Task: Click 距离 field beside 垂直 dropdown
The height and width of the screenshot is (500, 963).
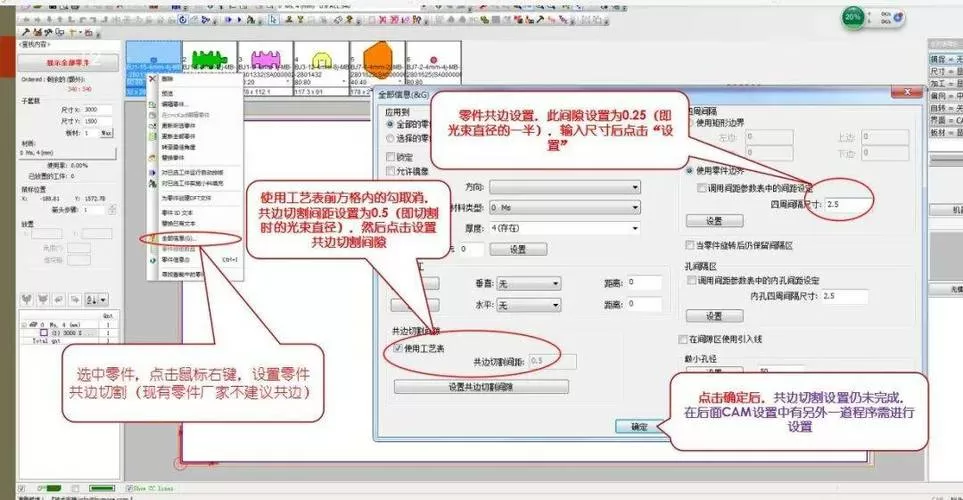Action: point(644,283)
